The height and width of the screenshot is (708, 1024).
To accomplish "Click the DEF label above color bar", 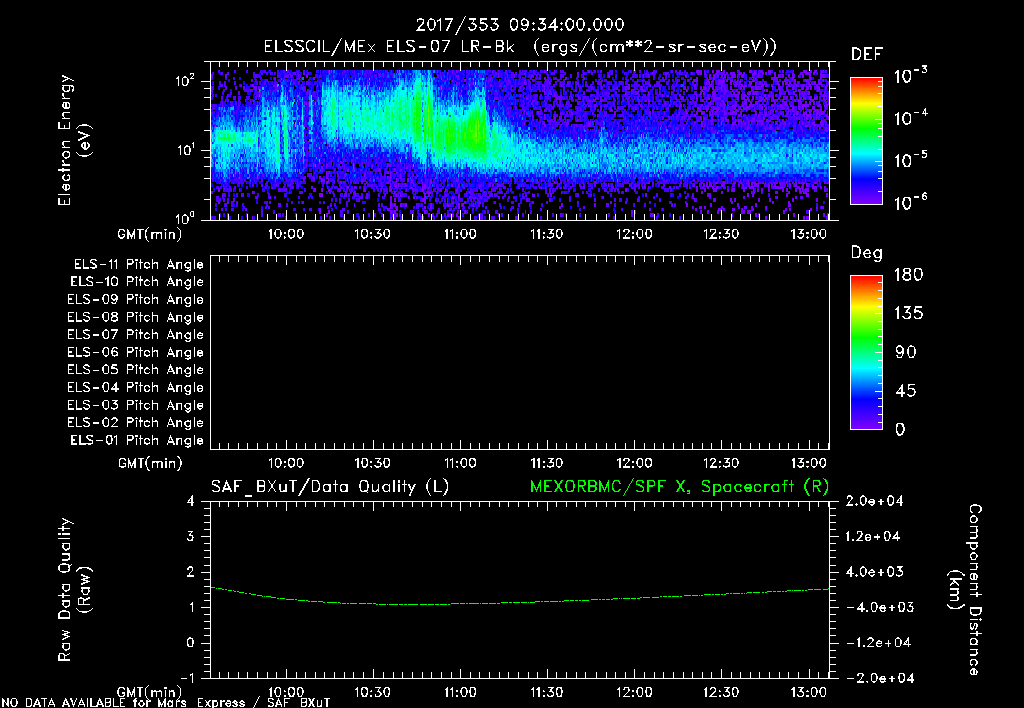I will [x=867, y=55].
